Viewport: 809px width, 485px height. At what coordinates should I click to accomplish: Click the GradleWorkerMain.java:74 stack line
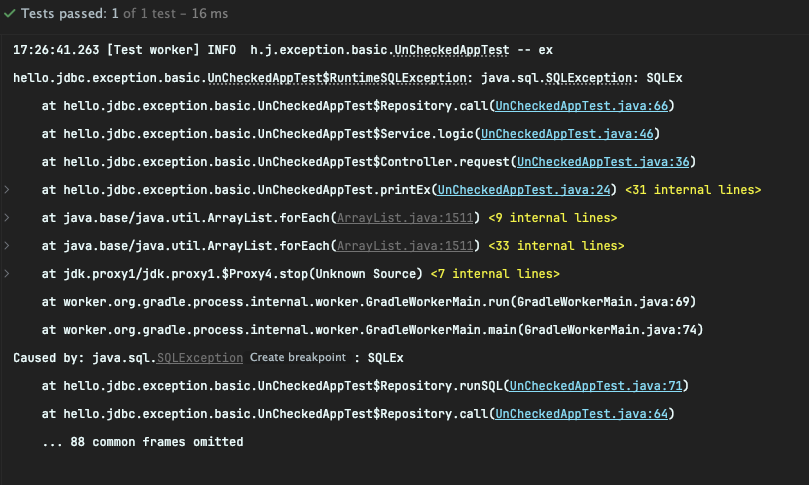tap(373, 329)
